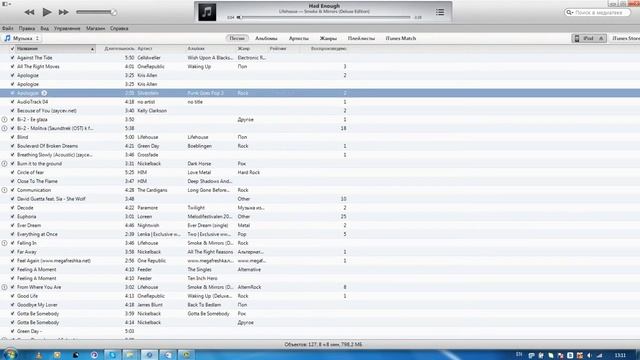
Task: Adjust the volume slider knob
Action: 114,12
